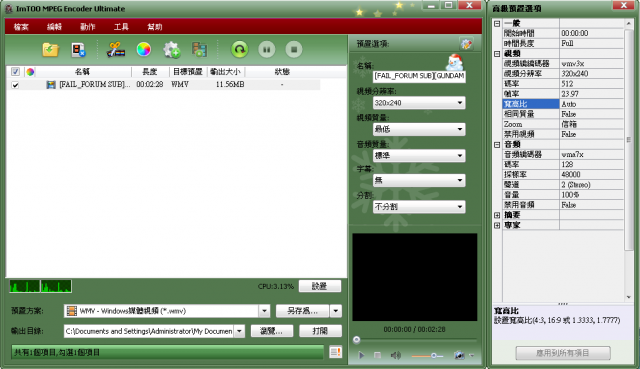Screen dimensions: 640x369
Task: Select the 寬高比 Auto property row
Action: 563,104
